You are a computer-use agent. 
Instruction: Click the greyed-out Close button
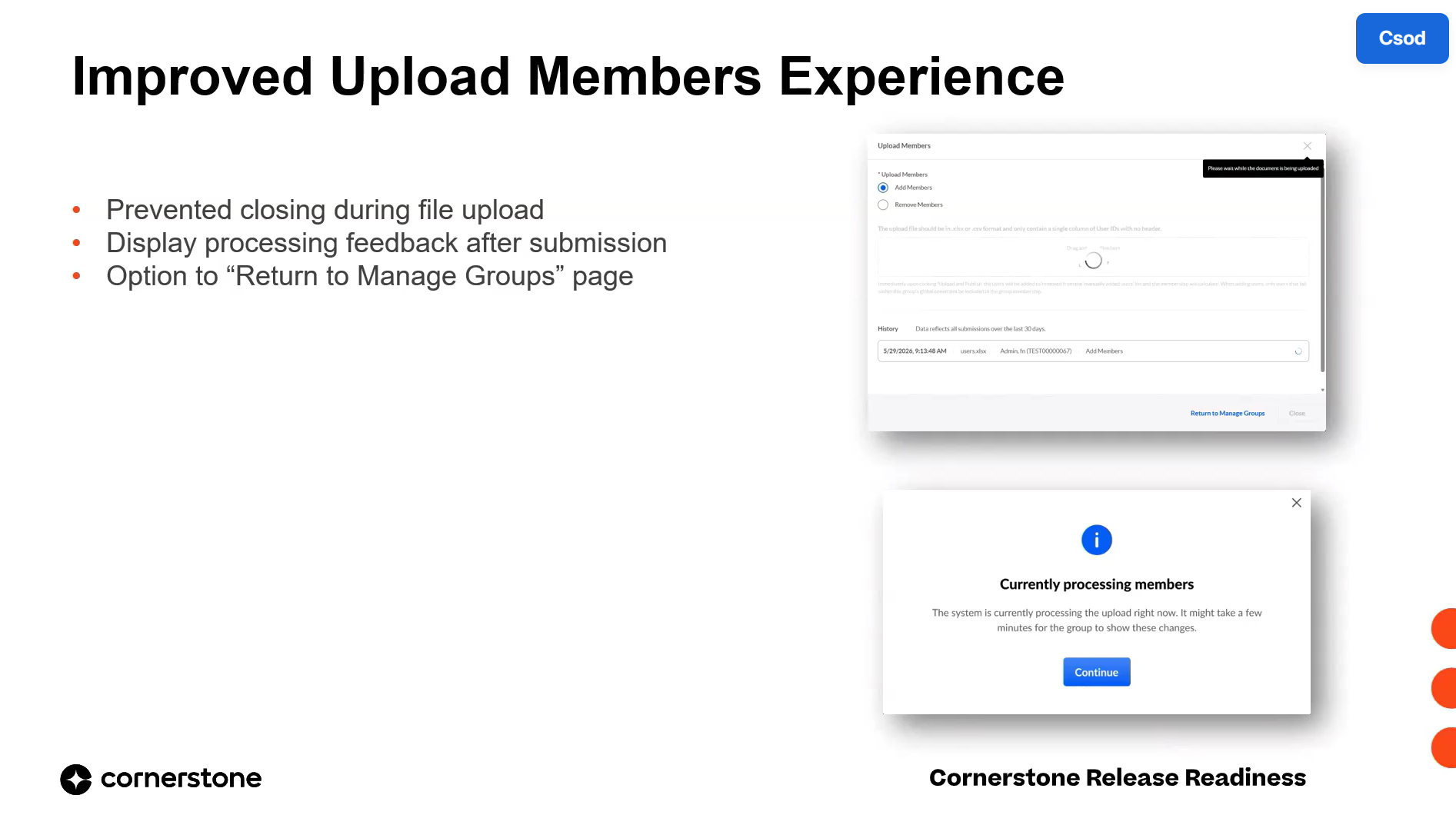click(1297, 414)
